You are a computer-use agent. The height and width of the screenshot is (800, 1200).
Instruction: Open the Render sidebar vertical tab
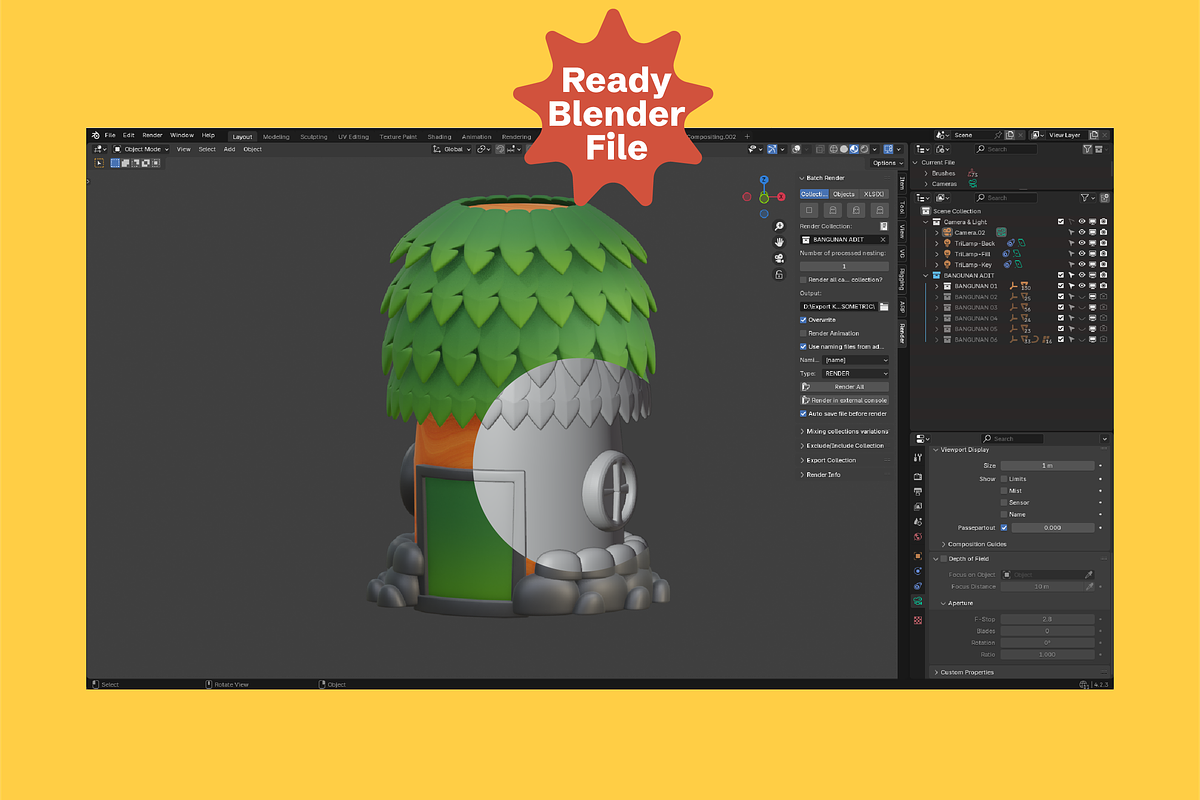901,332
